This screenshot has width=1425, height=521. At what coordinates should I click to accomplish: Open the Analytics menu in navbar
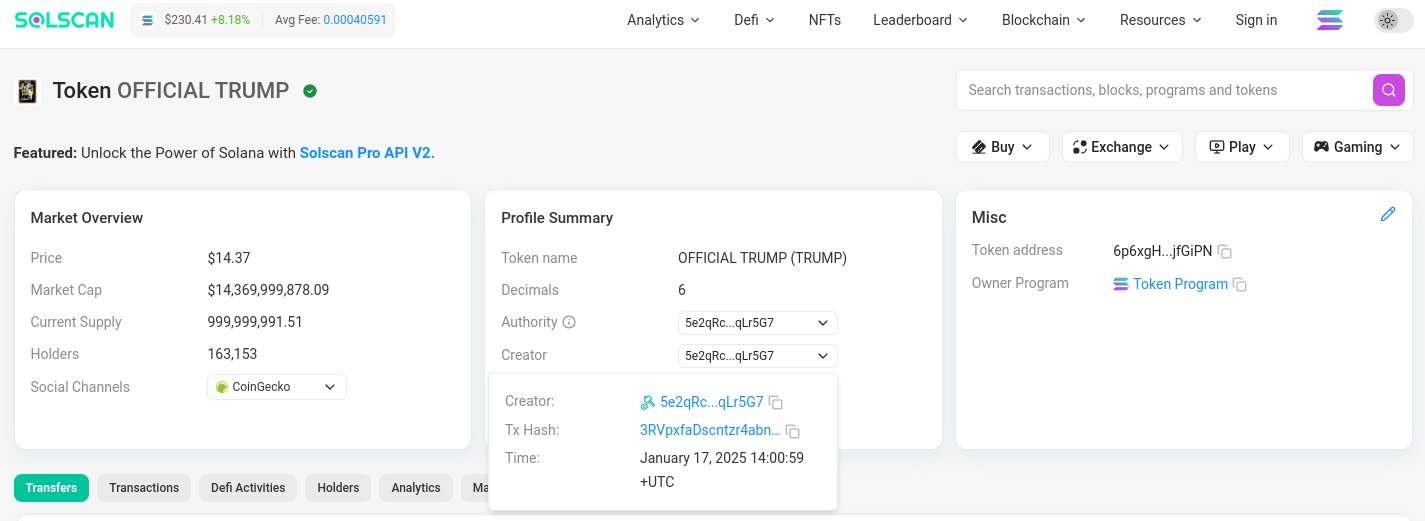click(663, 20)
